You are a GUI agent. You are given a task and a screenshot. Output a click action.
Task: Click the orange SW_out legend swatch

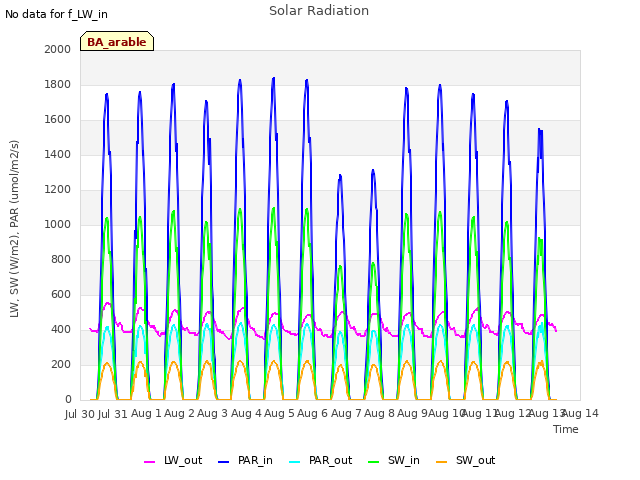click(442, 462)
